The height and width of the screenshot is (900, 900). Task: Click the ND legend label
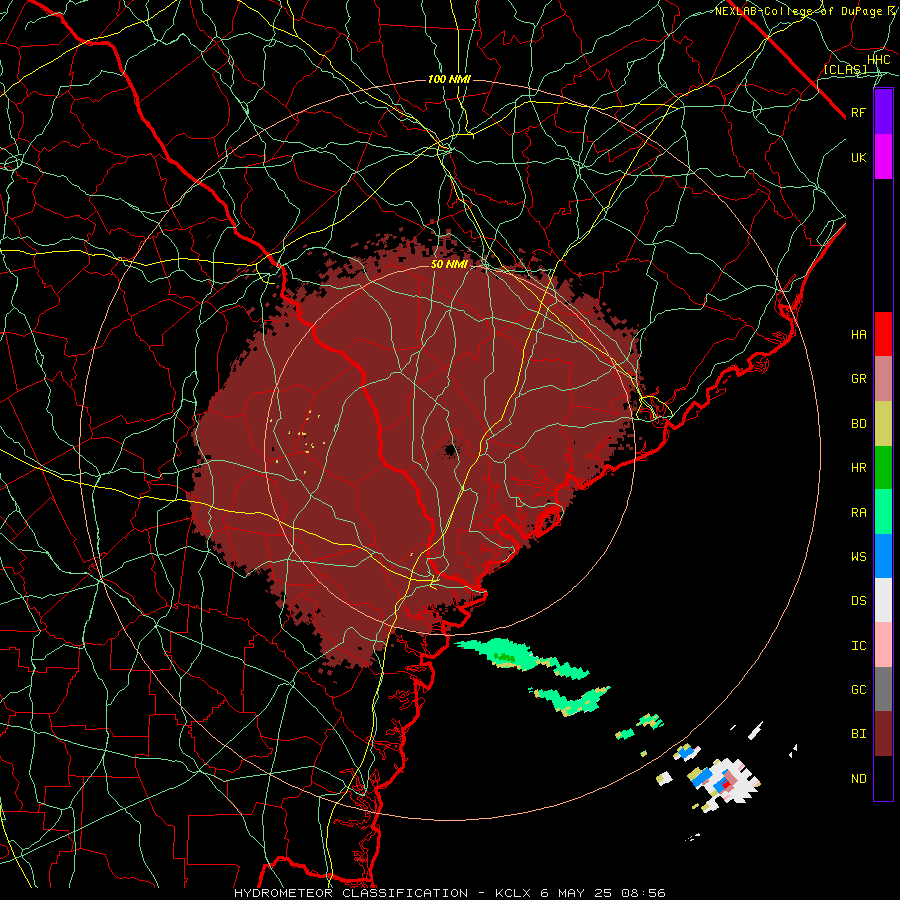point(859,779)
